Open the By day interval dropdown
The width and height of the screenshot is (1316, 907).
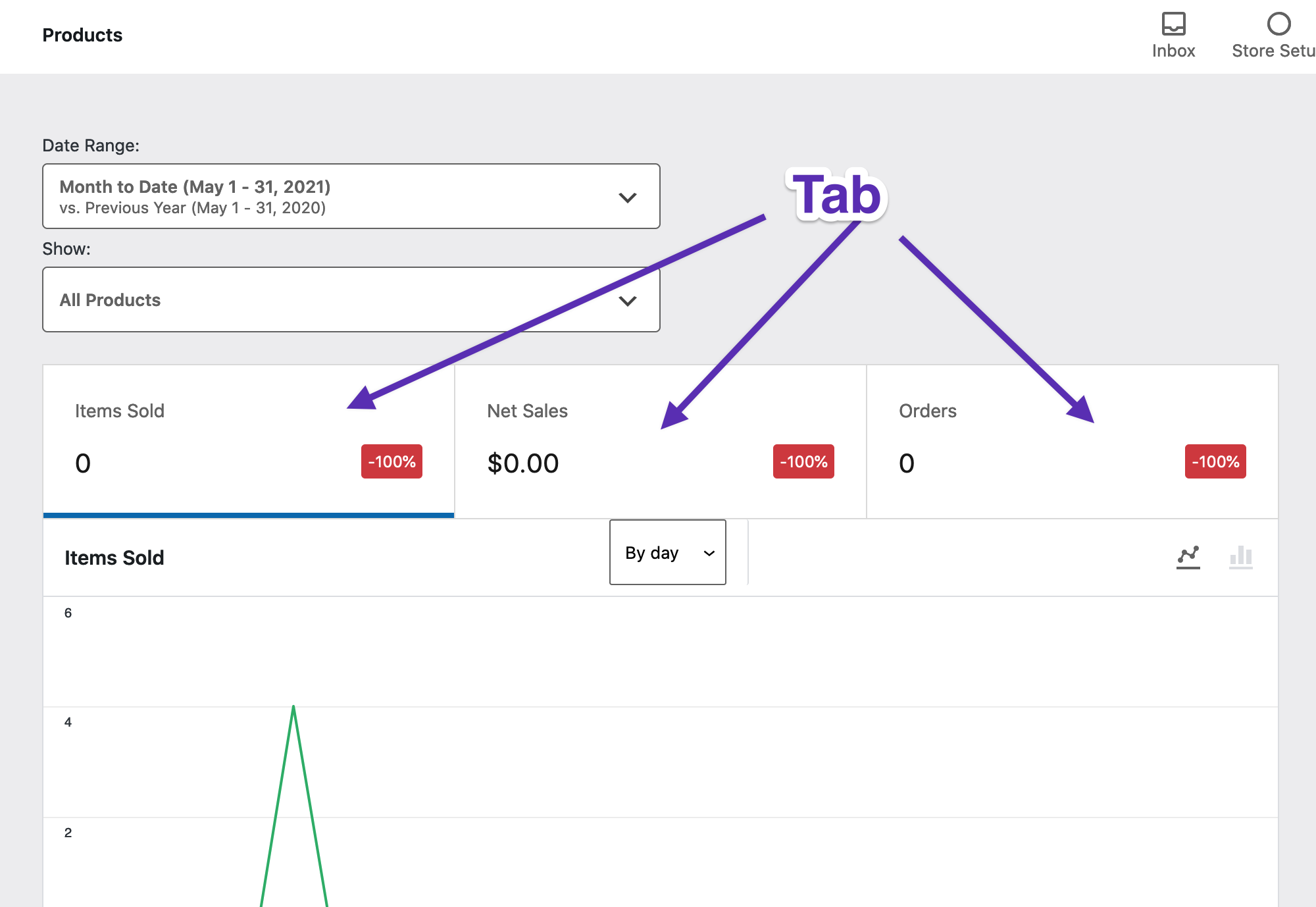point(667,553)
